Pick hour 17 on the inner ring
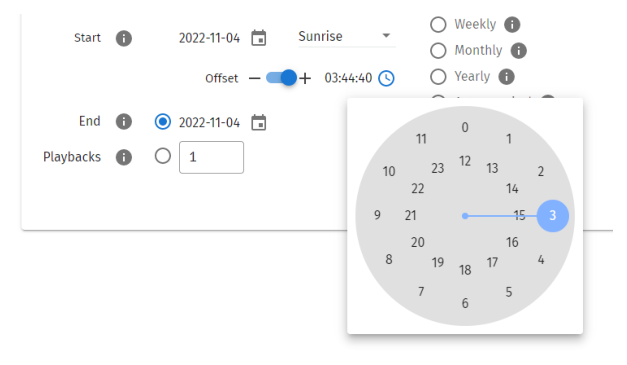The image size is (627, 365). click(492, 263)
